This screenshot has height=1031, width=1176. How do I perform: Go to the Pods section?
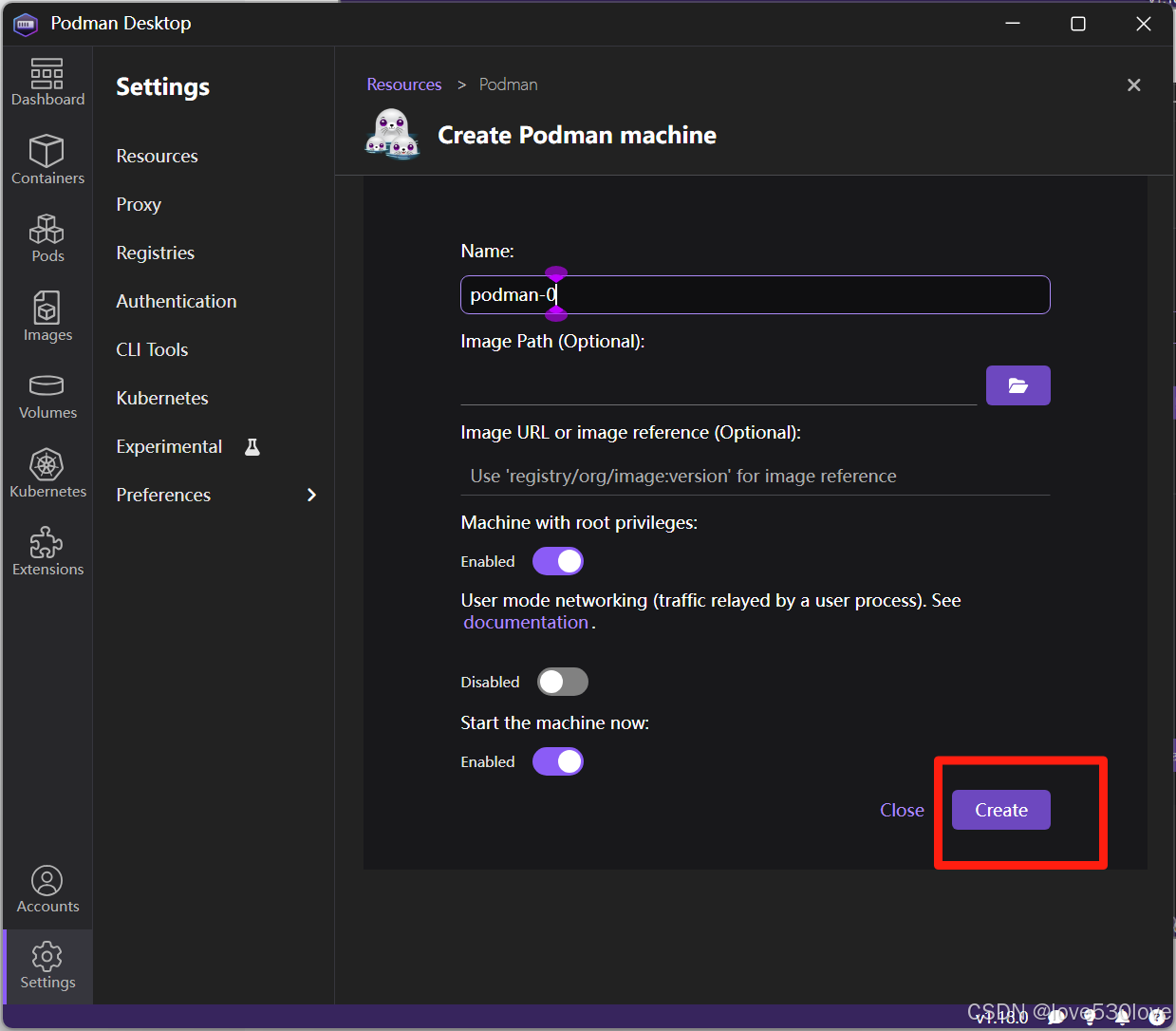click(47, 238)
